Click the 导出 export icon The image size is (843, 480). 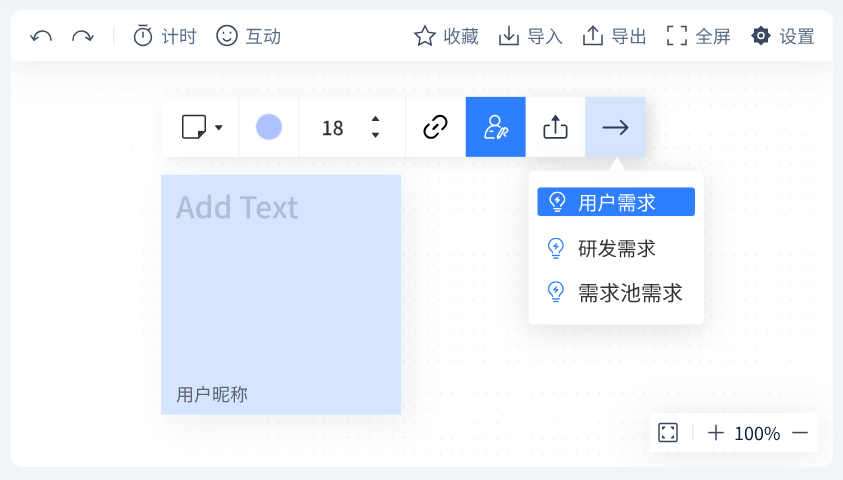(592, 36)
